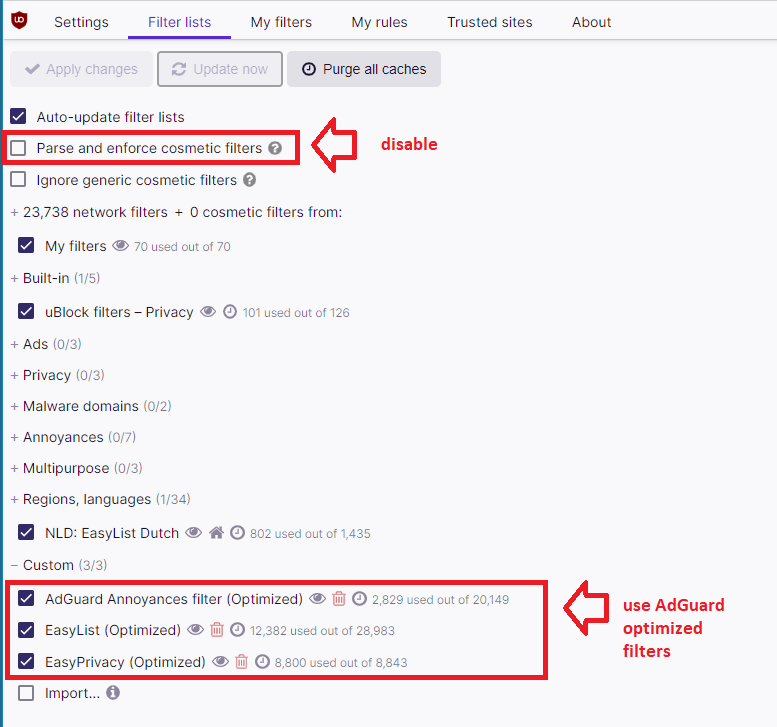Click the Purge all caches button
777x727 pixels.
coord(364,69)
